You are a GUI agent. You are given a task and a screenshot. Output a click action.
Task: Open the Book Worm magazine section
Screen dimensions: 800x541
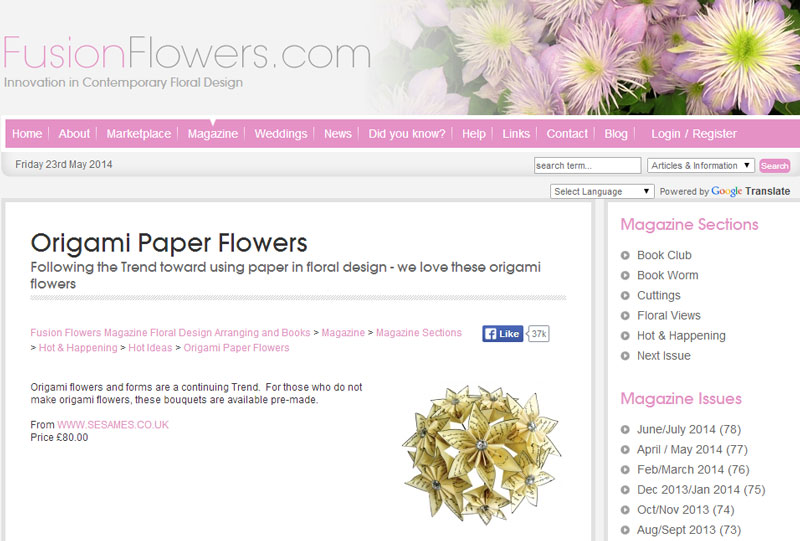pos(667,276)
